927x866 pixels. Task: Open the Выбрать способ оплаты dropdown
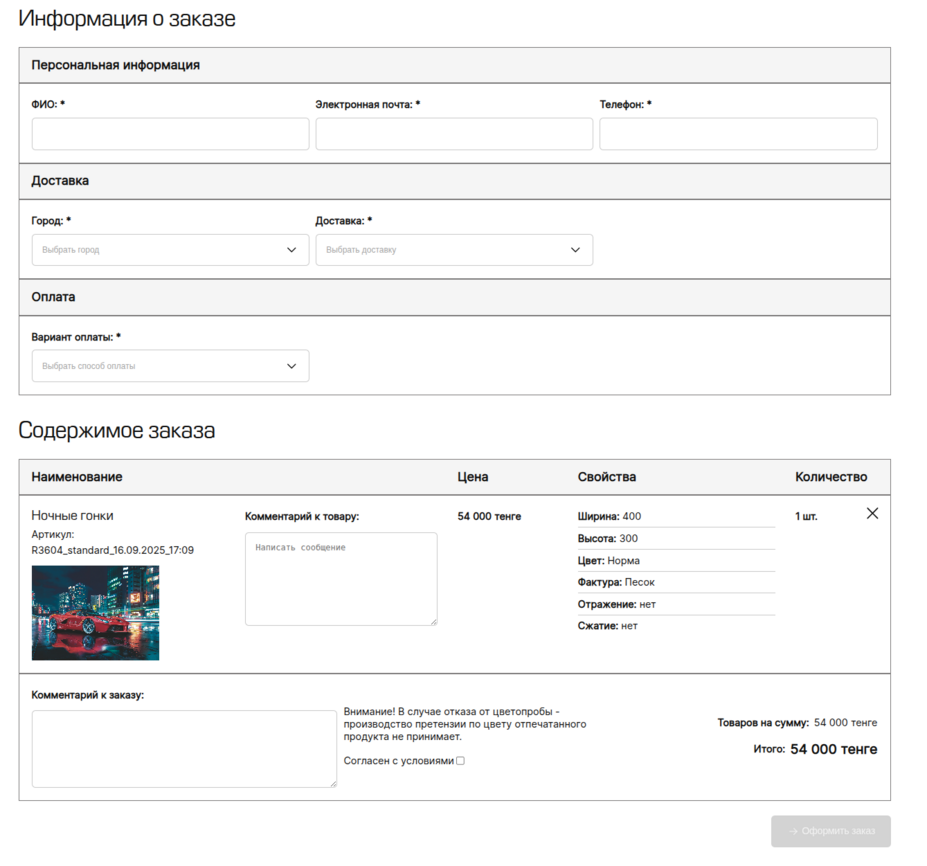pos(160,366)
